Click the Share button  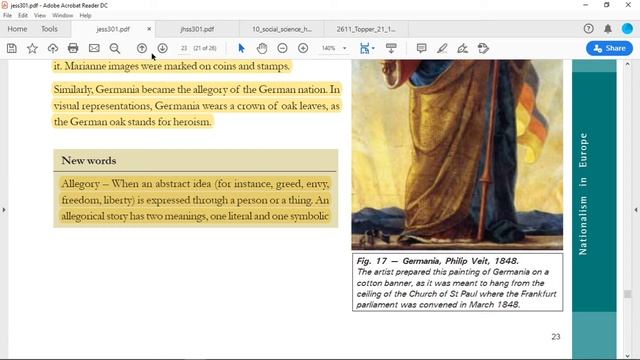tap(609, 48)
